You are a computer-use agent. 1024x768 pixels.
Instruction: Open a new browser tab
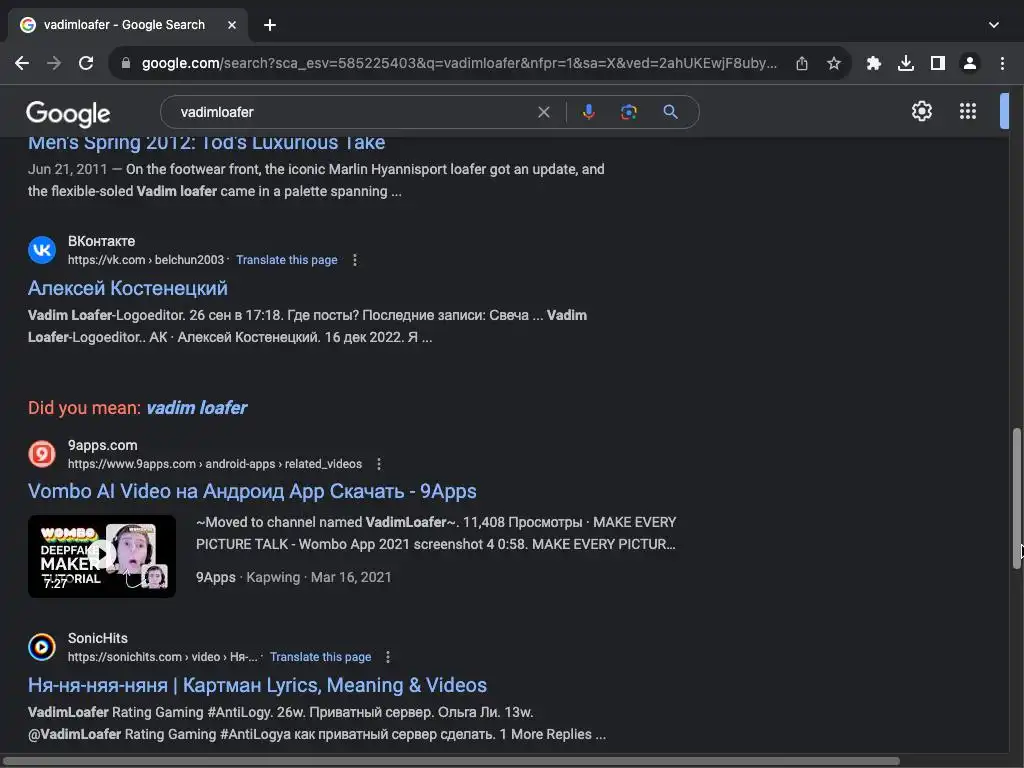coord(270,25)
